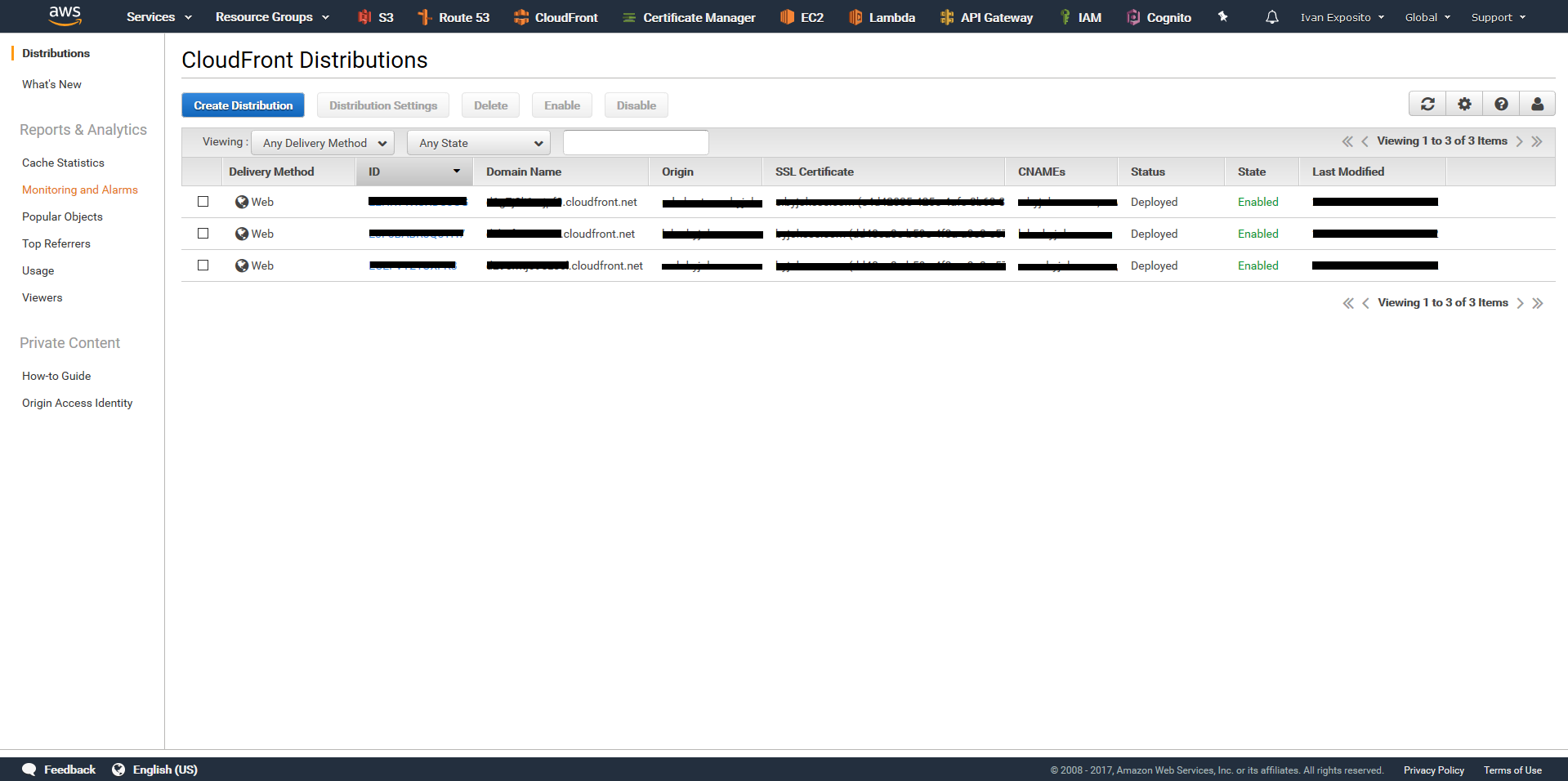Open the Global region dropdown
The width and height of the screenshot is (1568, 781).
[x=1427, y=17]
